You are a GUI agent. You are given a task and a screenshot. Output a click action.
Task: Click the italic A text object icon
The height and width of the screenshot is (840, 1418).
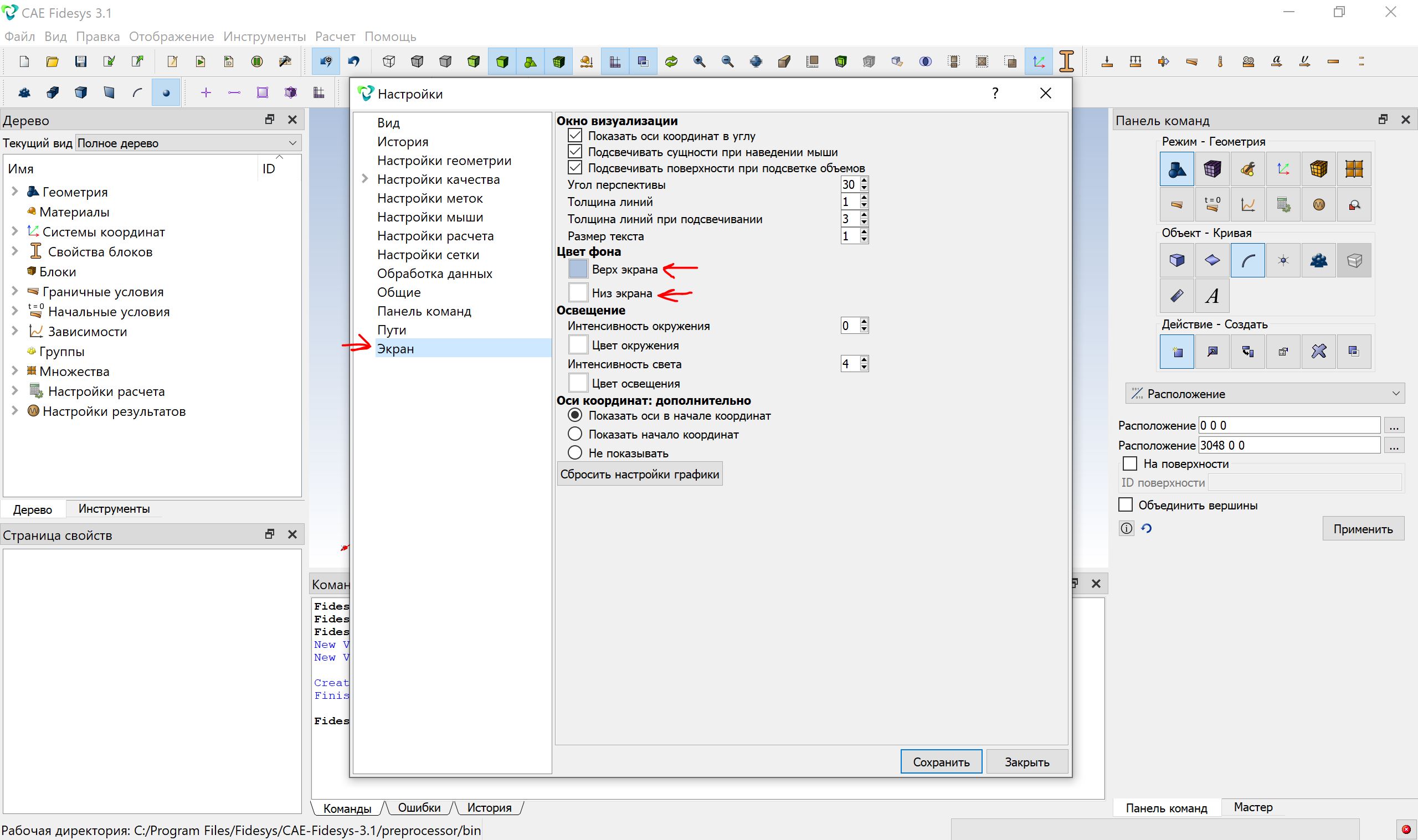pyautogui.click(x=1212, y=296)
